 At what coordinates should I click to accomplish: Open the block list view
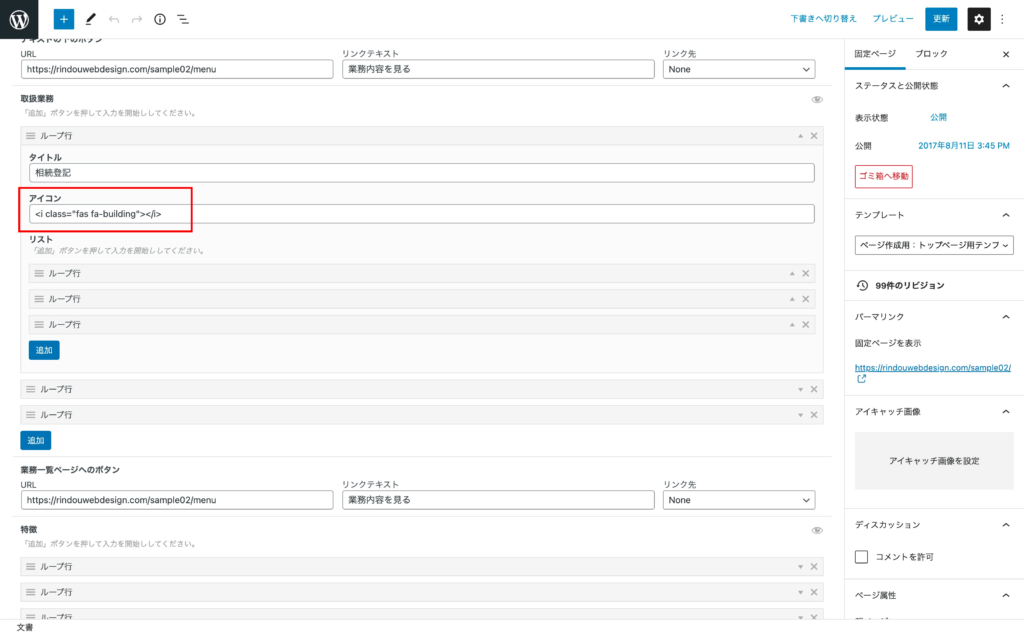183,19
